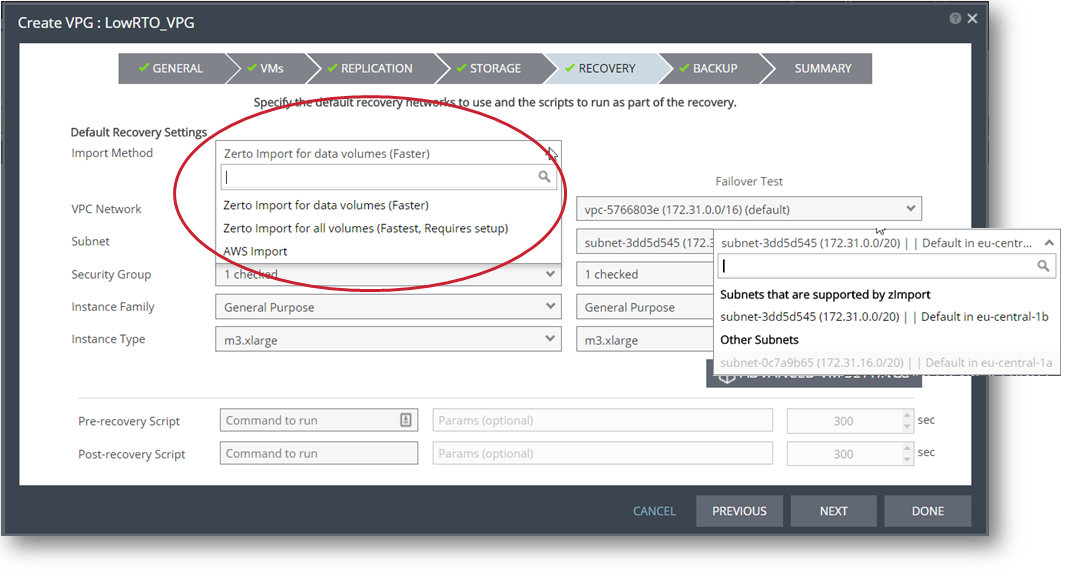Click the NEXT button
This screenshot has width=1069, height=570.
[833, 511]
